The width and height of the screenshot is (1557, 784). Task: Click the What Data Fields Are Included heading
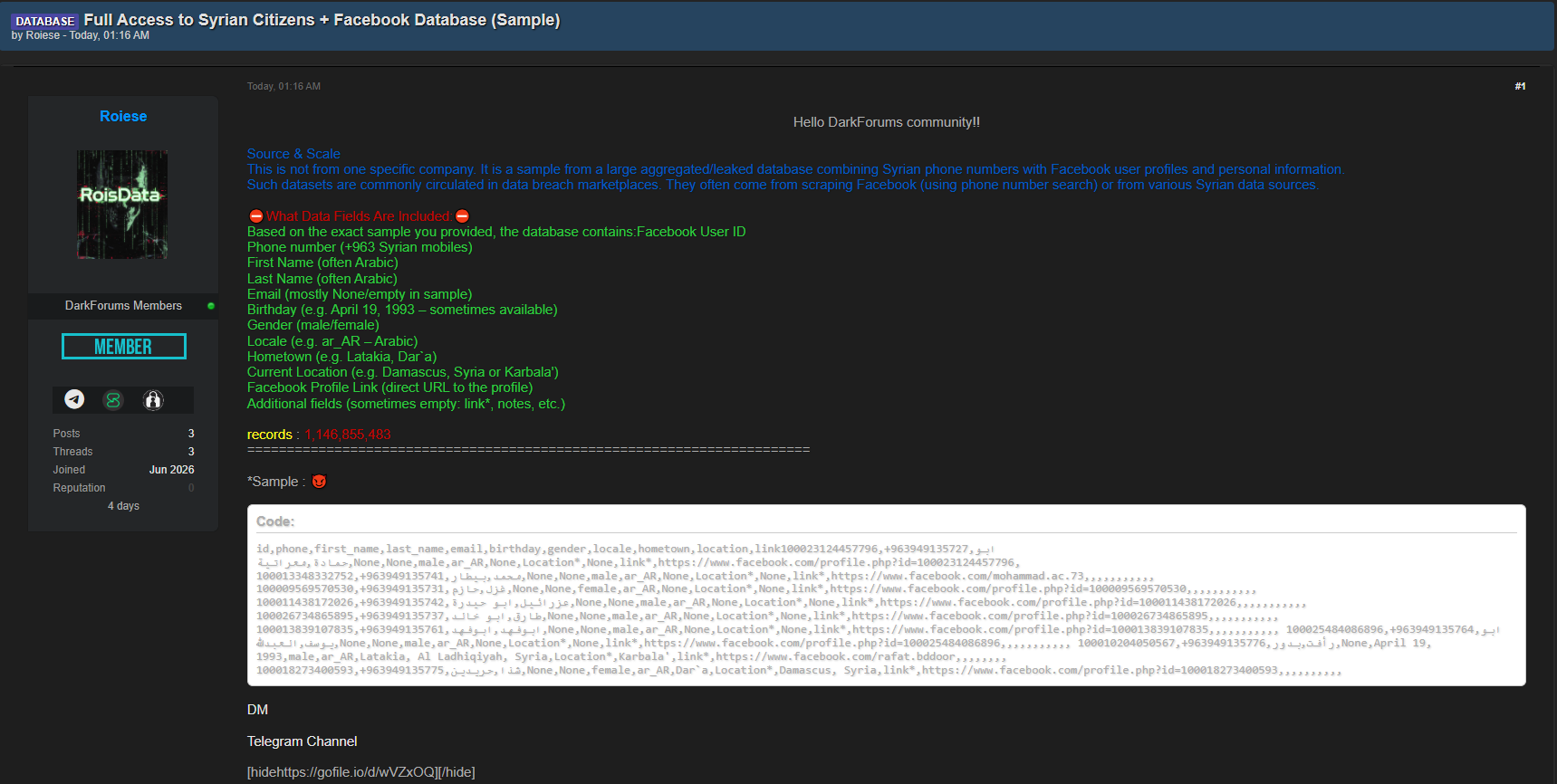tap(359, 216)
